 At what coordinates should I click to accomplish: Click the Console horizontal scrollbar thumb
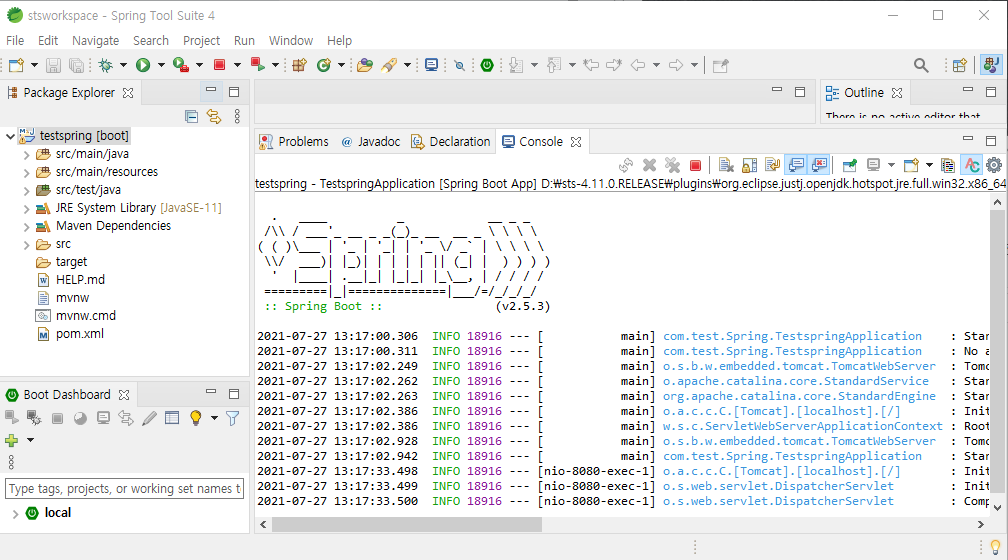[x=407, y=525]
